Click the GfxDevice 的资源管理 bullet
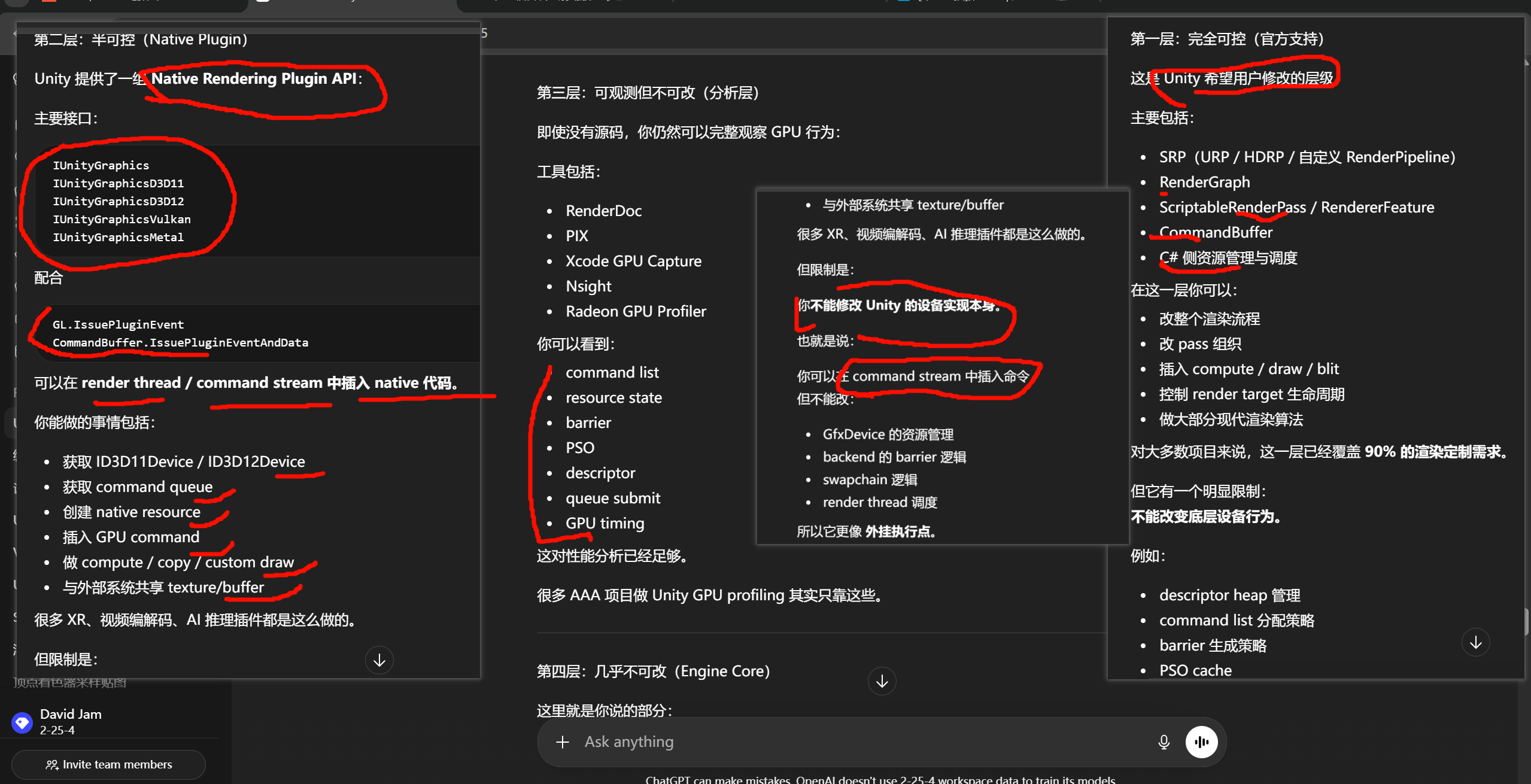Screen dimensions: 1531x784 (x=888, y=434)
